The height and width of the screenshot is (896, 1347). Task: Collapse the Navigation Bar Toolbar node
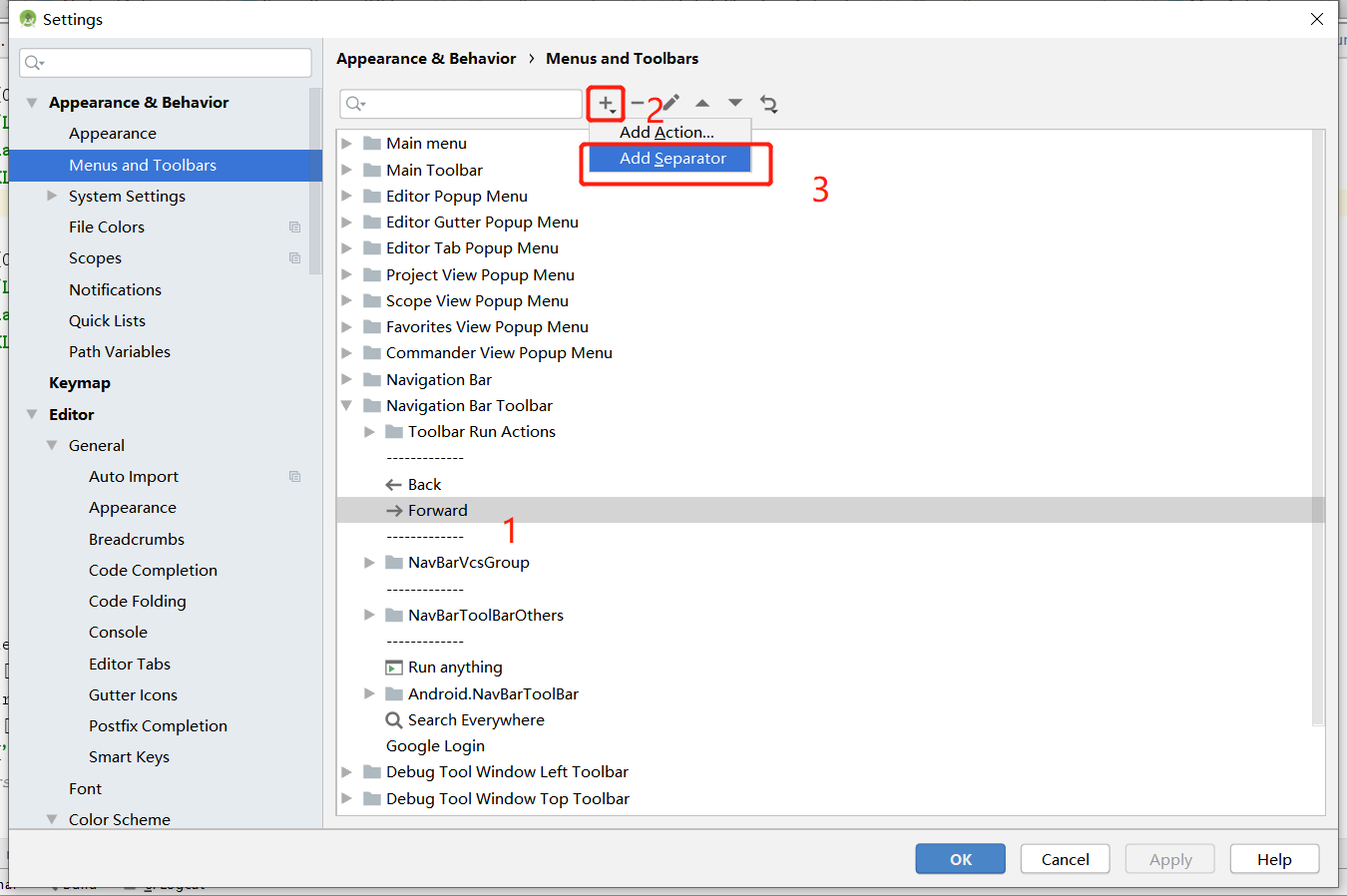(x=347, y=405)
